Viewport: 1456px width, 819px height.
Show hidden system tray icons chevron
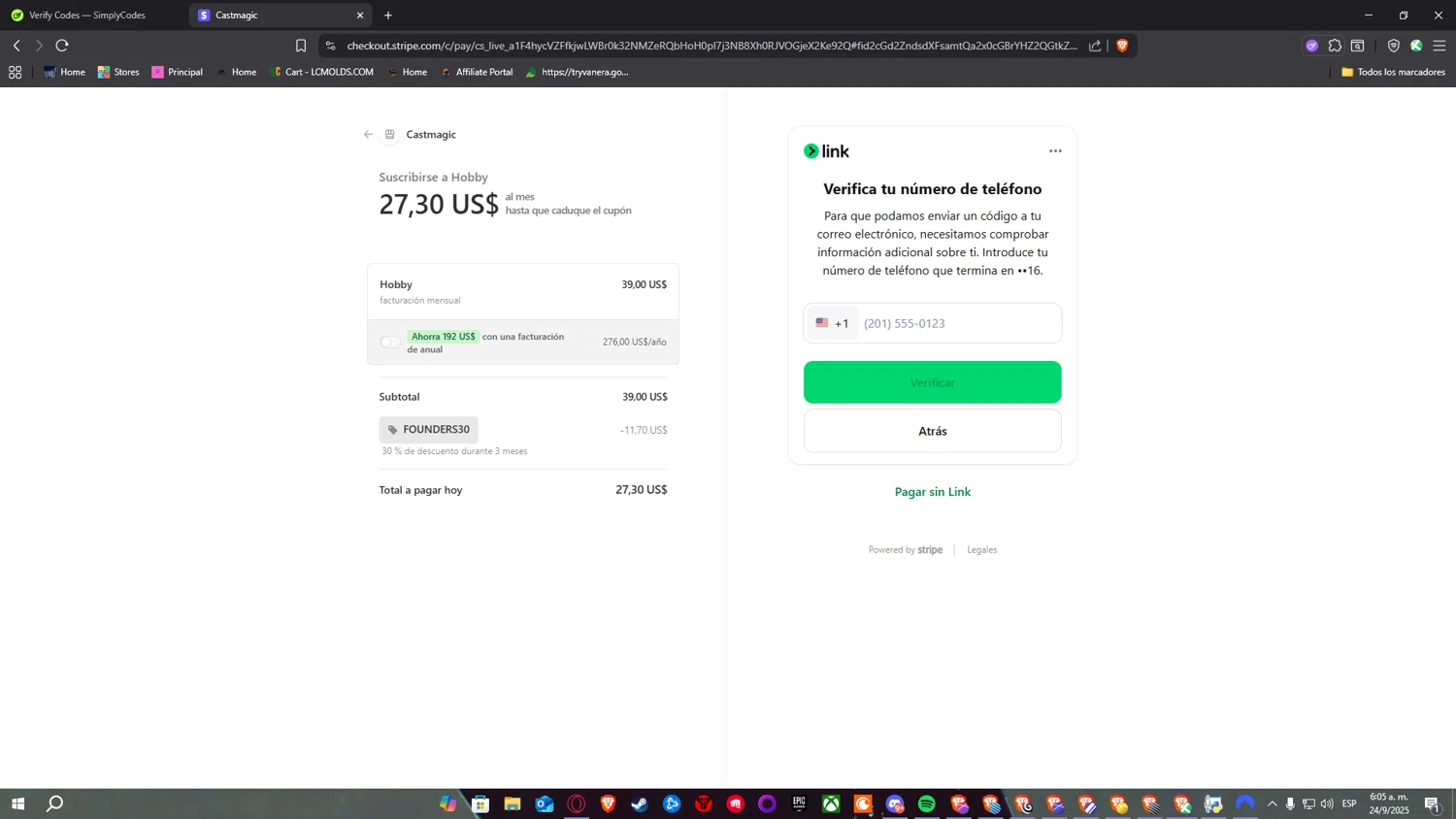[x=1272, y=803]
